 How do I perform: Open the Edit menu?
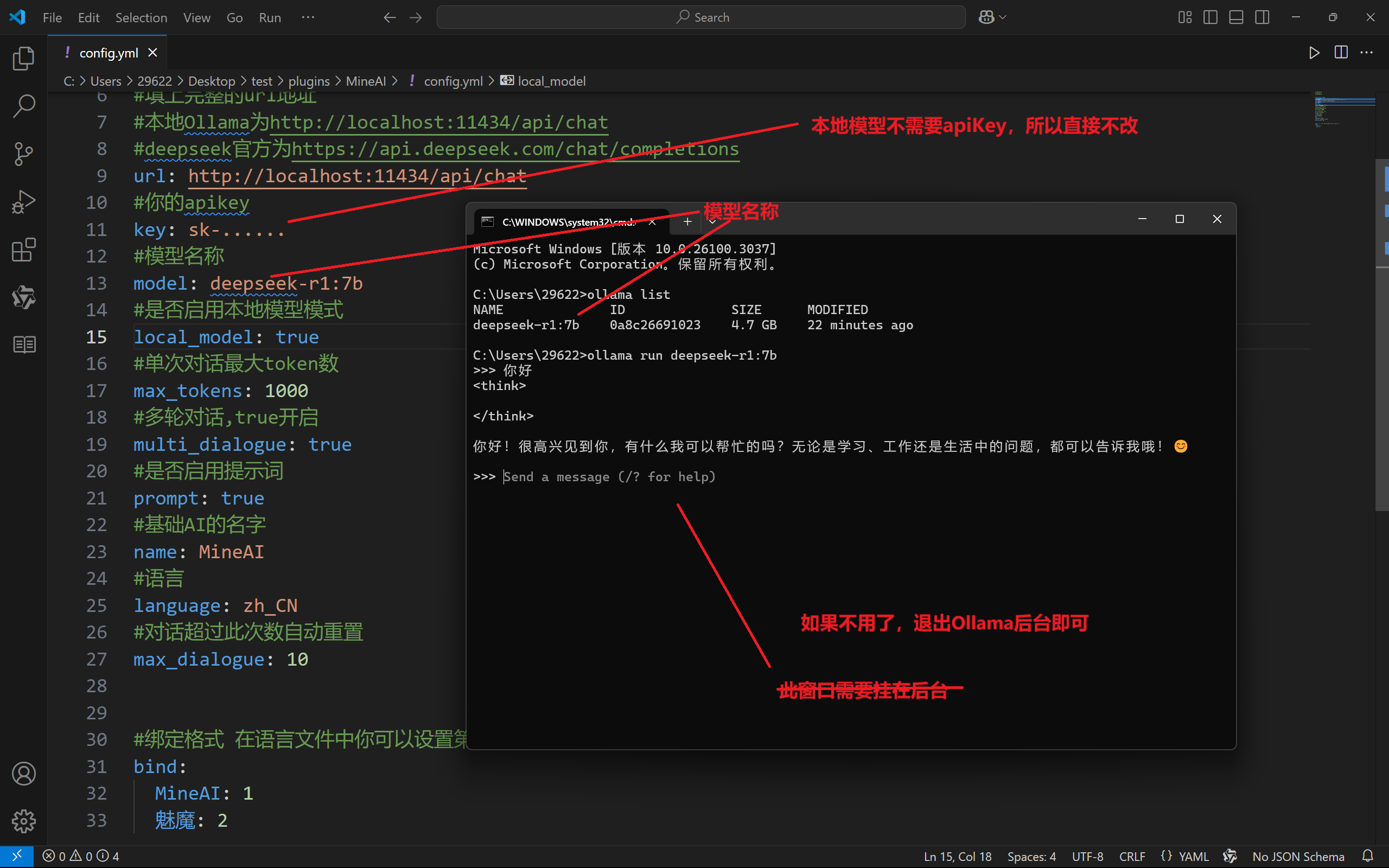[88, 18]
